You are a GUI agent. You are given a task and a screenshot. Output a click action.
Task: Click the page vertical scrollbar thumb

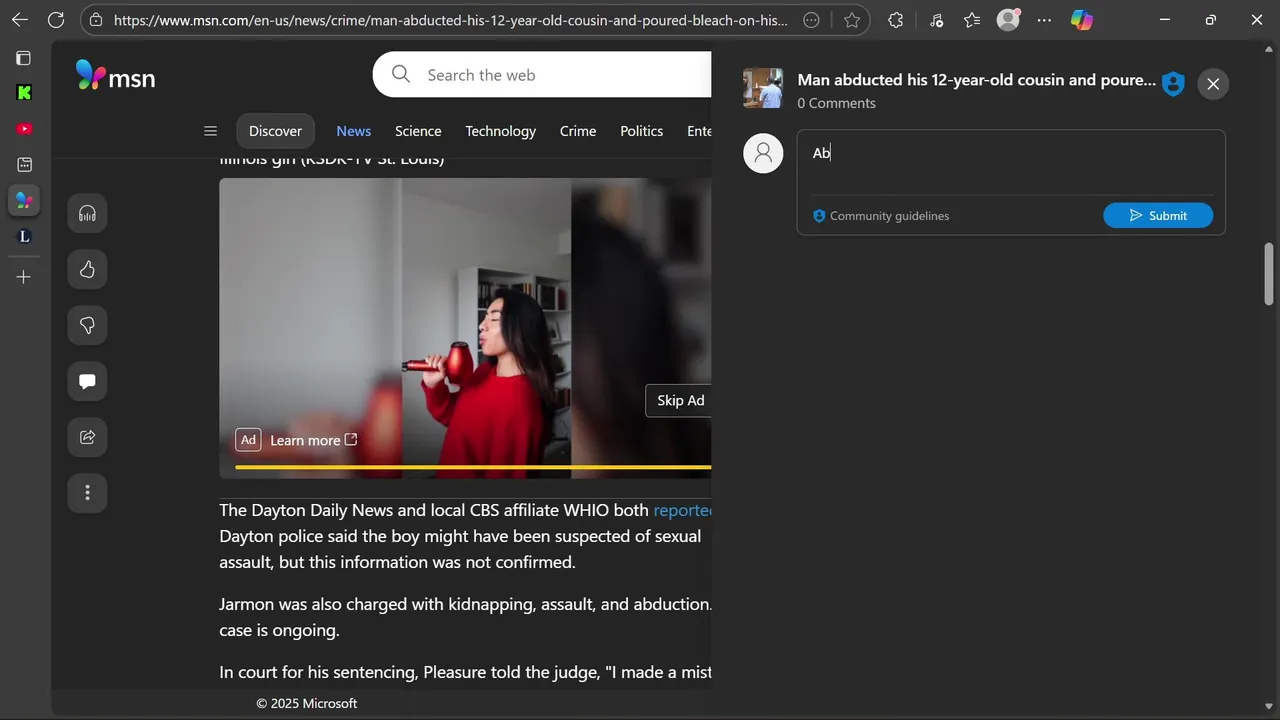coord(1269,273)
